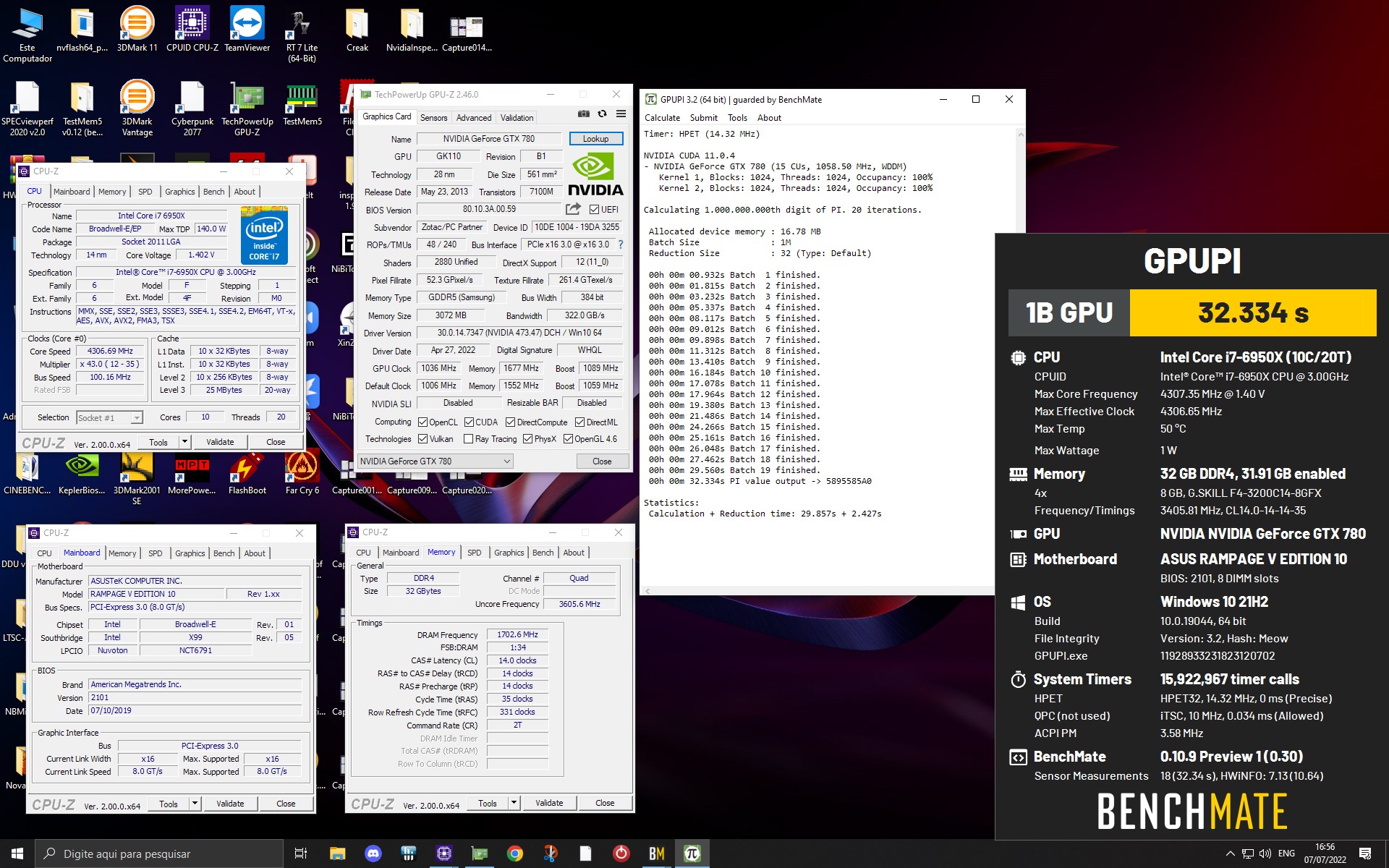
Task: Click Tools button in the Mainboard CPU-Z window
Action: point(169,804)
